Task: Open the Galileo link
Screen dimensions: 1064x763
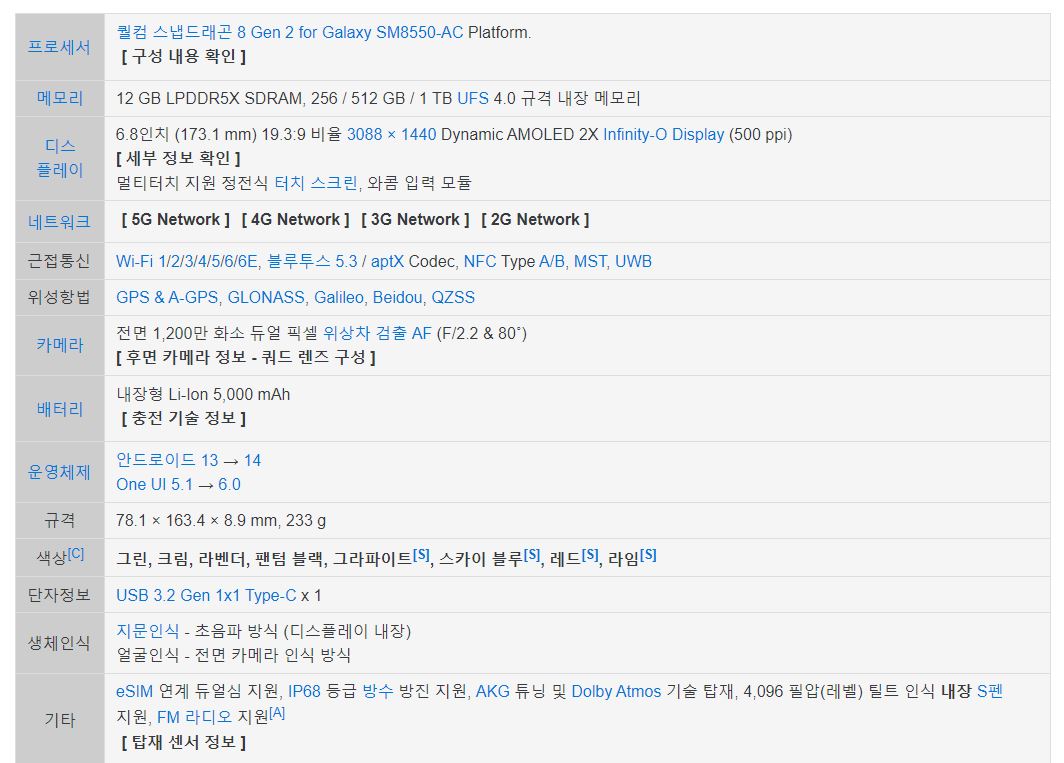Action: (339, 297)
